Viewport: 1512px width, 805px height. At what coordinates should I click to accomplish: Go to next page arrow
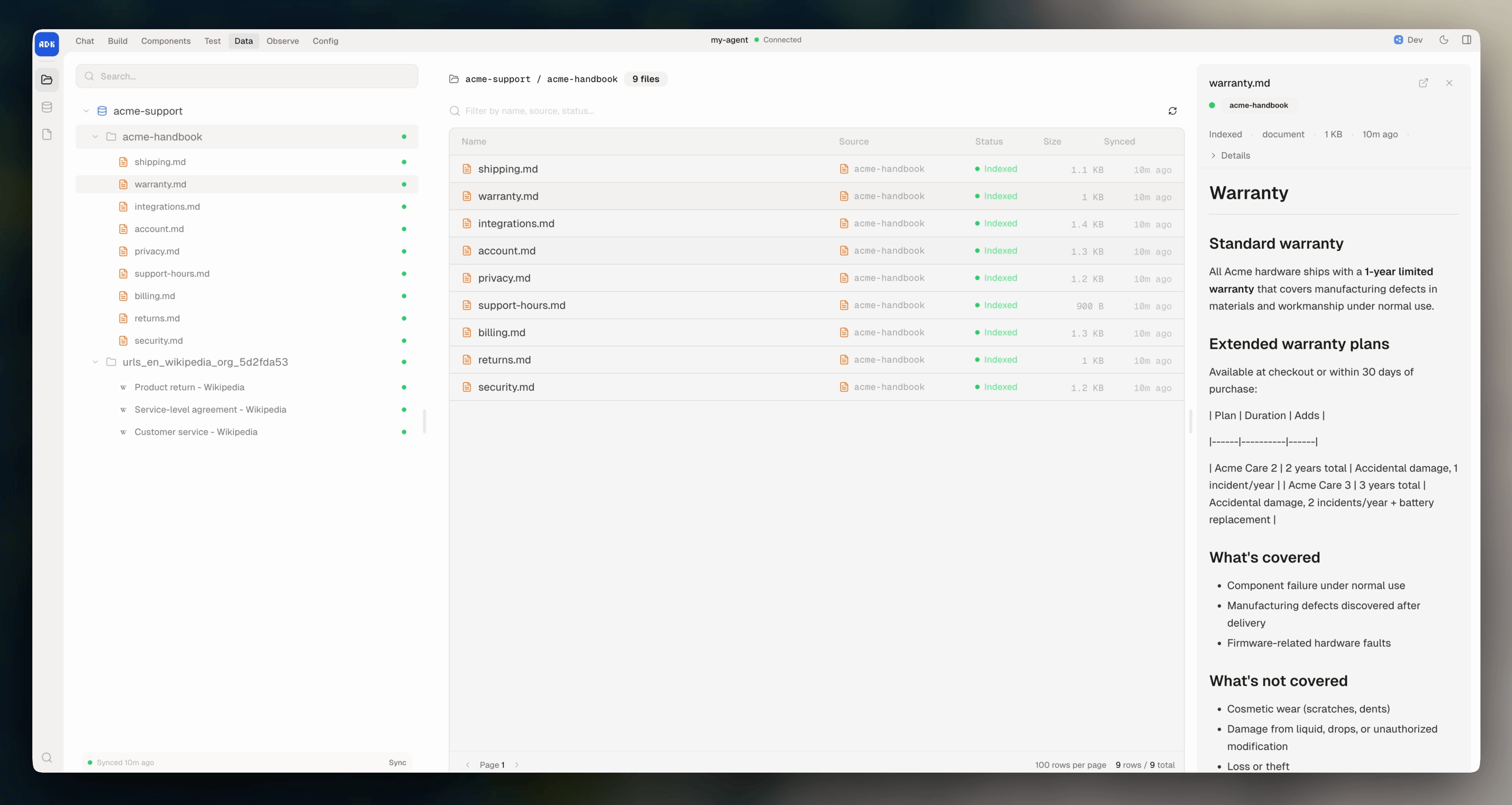click(517, 765)
